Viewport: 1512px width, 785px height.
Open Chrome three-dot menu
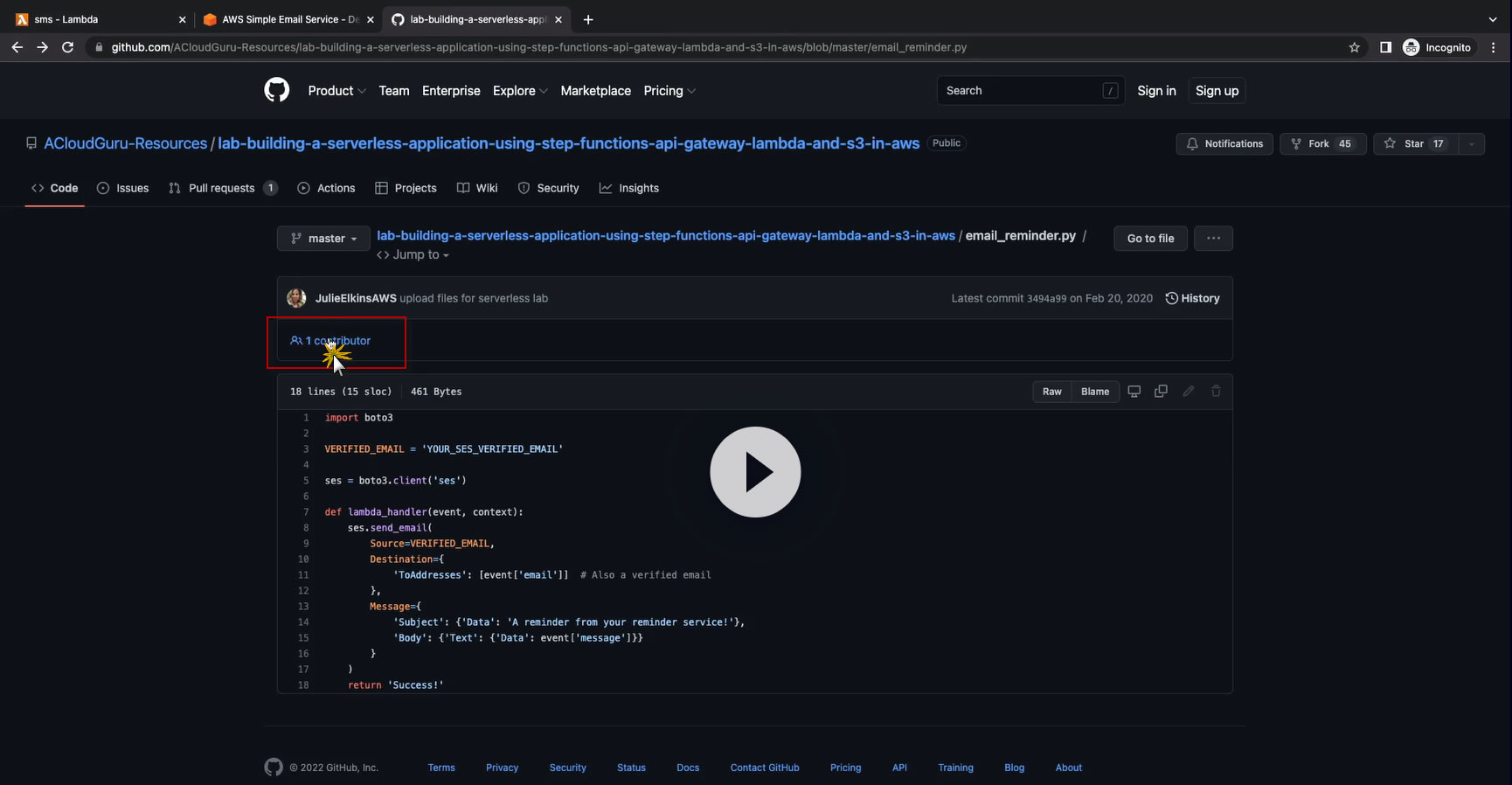click(1493, 47)
